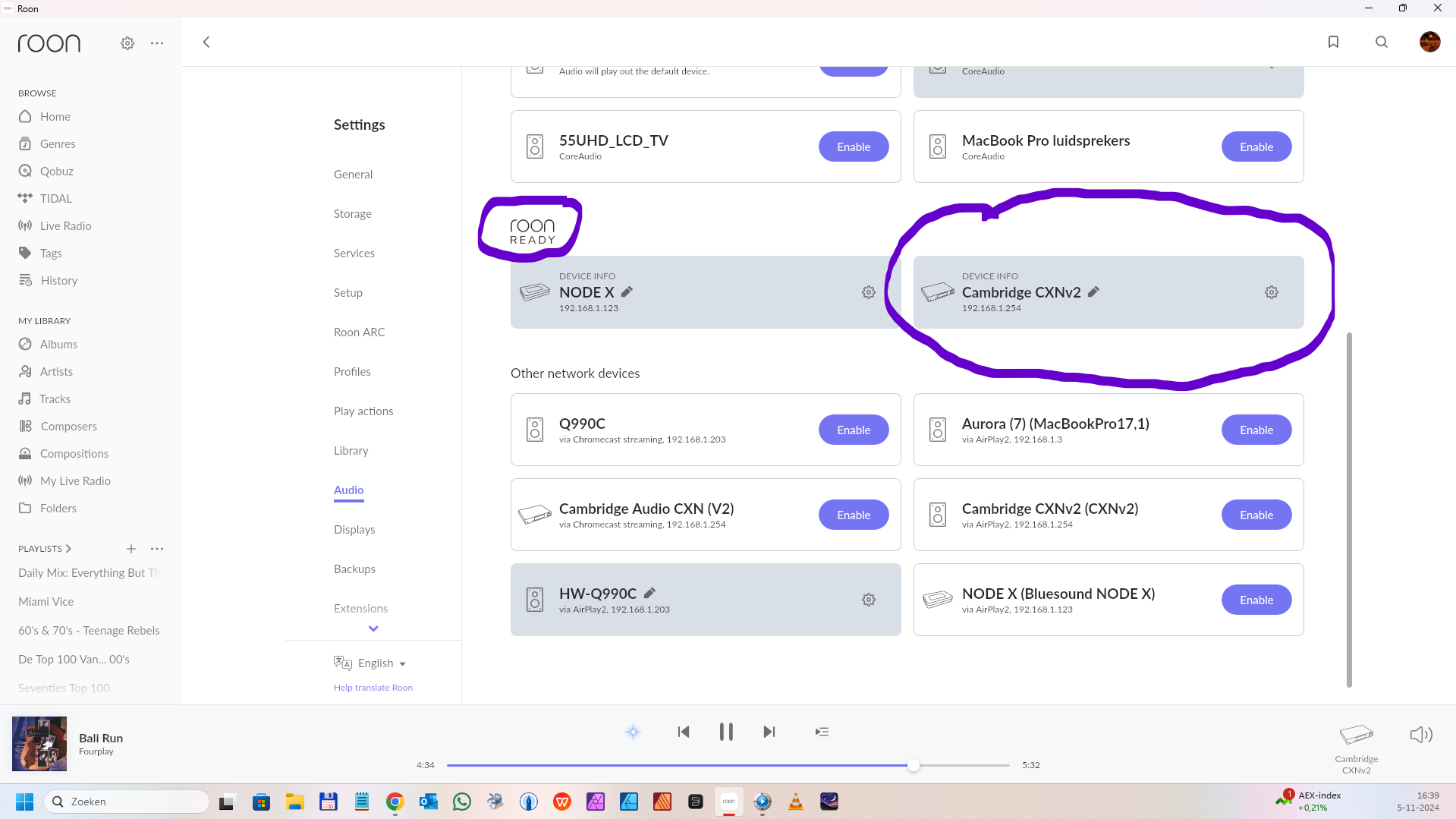The width and height of the screenshot is (1456, 819).
Task: Open Backups settings tab
Action: tap(354, 569)
